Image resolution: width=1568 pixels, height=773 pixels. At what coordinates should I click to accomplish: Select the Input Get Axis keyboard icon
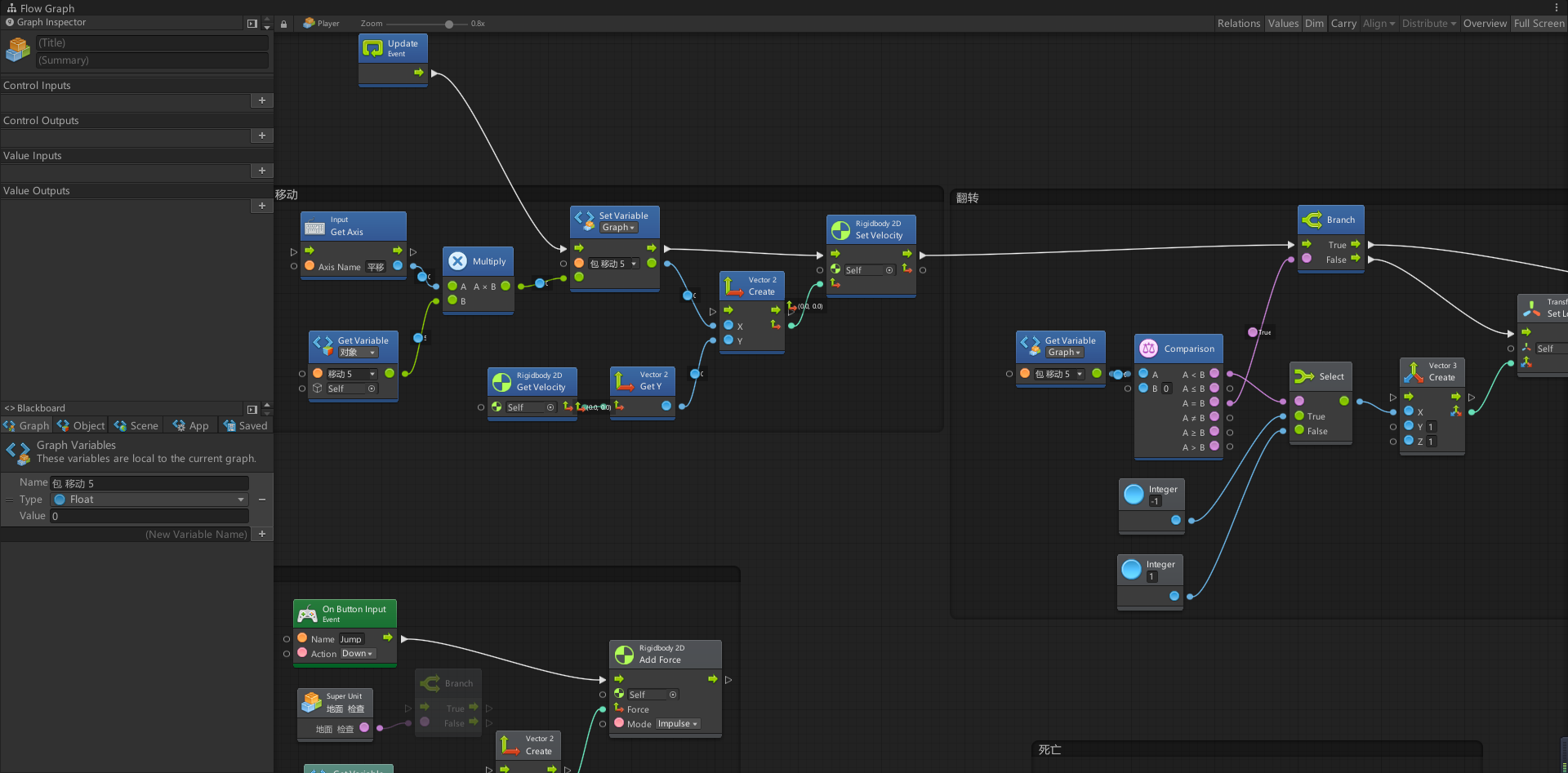tap(314, 226)
